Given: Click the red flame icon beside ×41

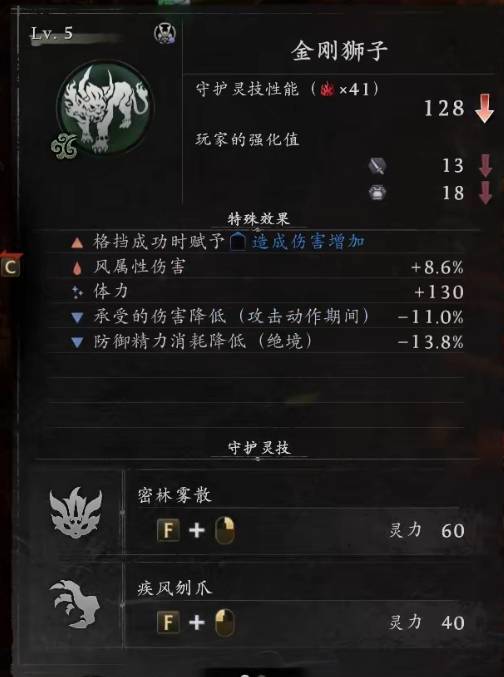Looking at the screenshot, I should tap(327, 90).
